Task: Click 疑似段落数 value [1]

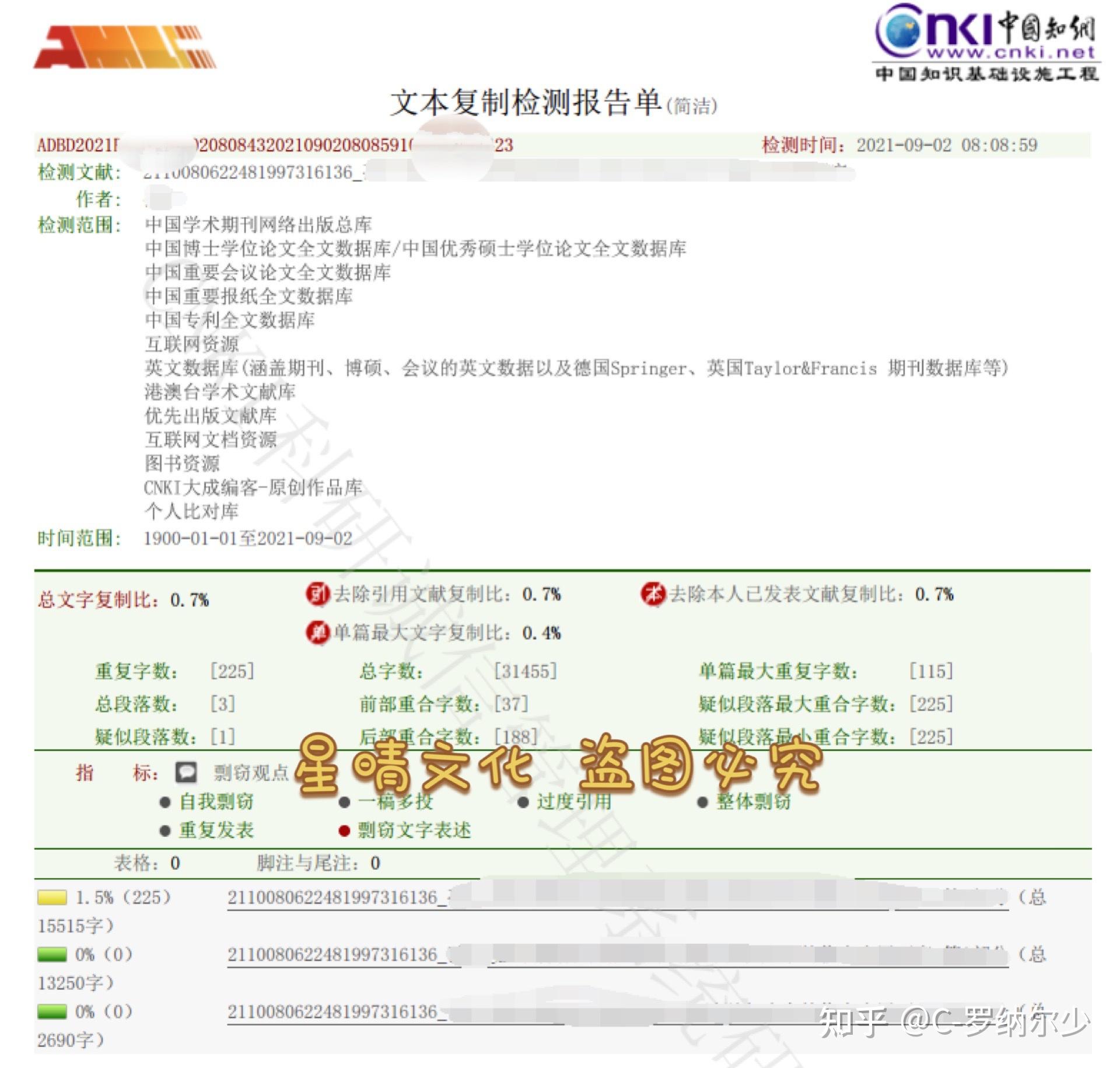Action: click(x=223, y=737)
